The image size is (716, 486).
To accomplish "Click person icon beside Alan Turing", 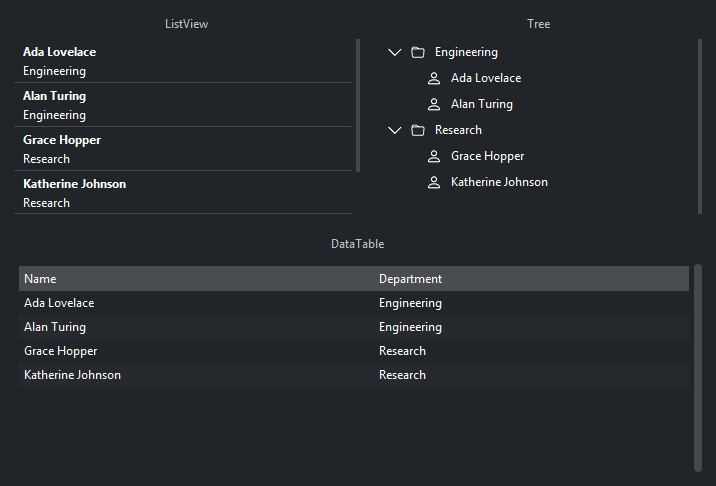I will 434,104.
